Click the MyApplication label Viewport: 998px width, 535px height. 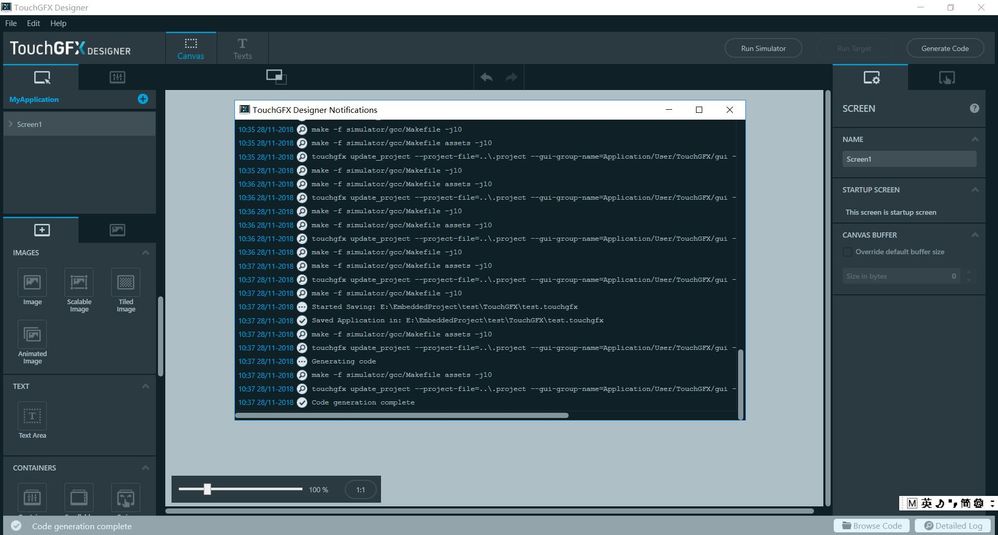click(34, 99)
